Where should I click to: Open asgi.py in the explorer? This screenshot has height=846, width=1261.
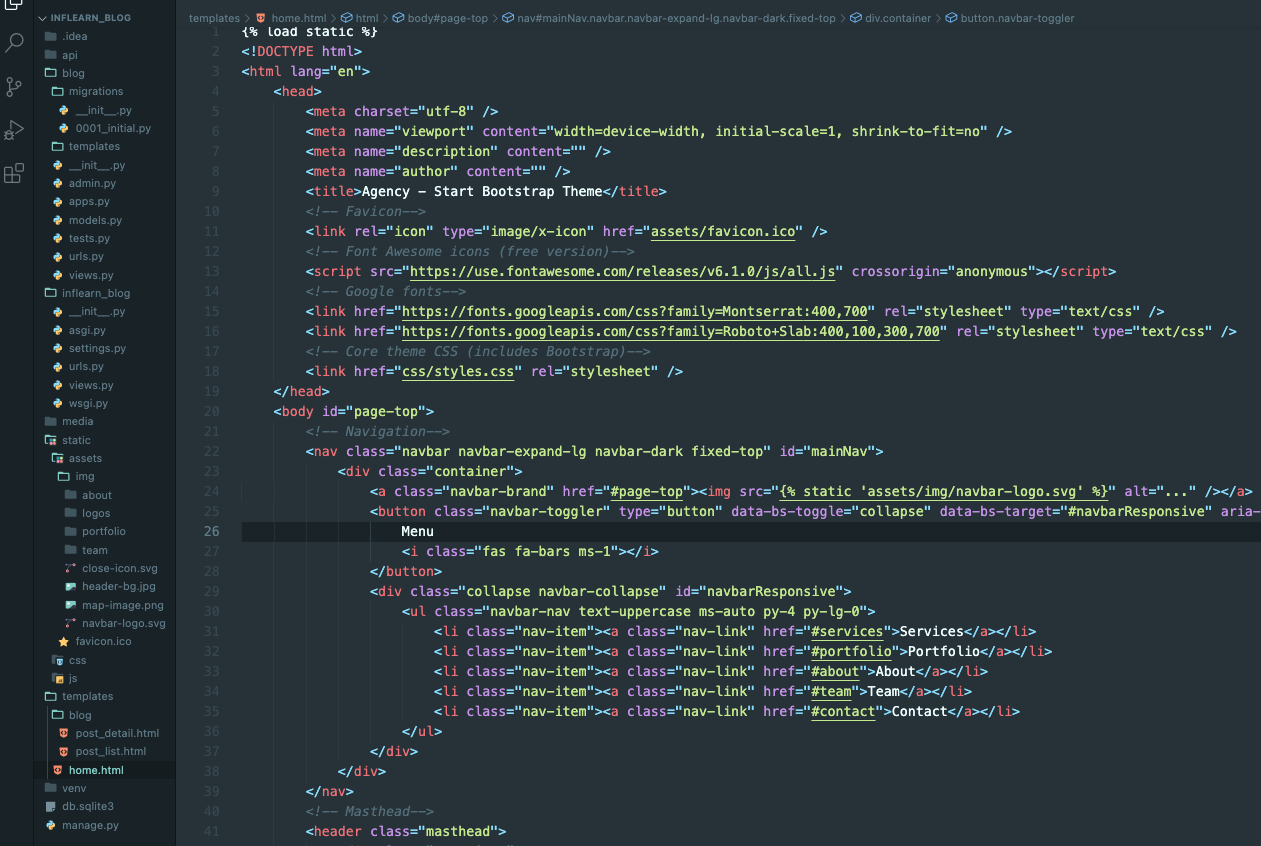87,330
